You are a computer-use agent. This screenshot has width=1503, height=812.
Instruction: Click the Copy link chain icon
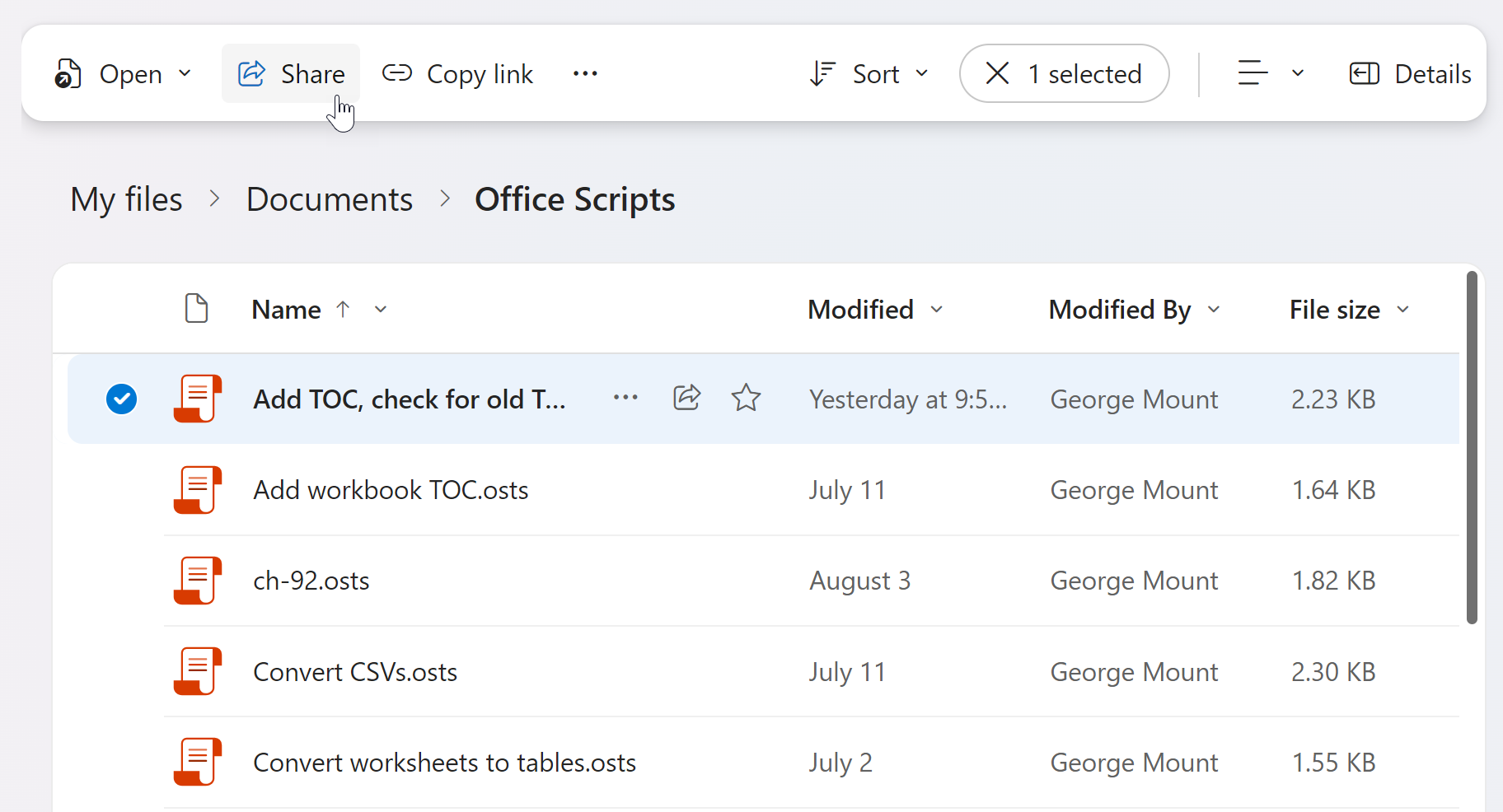[397, 74]
